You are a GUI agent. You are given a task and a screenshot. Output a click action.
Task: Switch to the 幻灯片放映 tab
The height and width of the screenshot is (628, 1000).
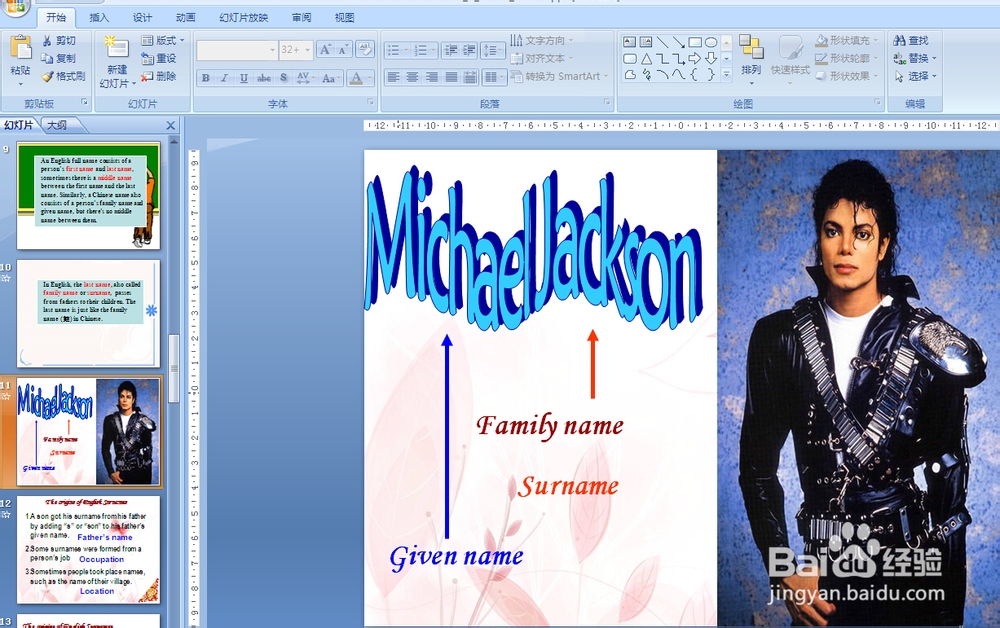click(244, 17)
